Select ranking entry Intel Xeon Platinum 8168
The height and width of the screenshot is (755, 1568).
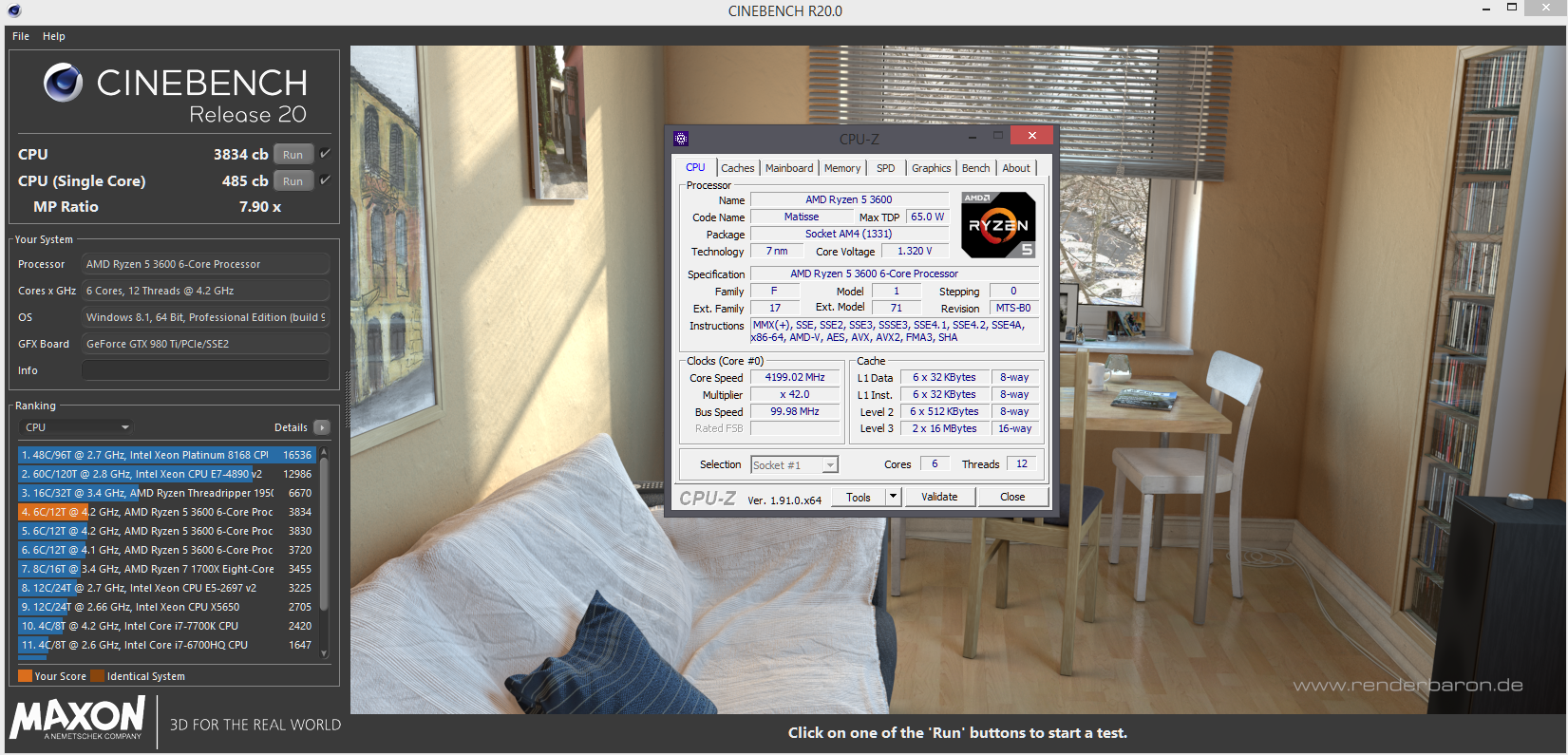(167, 455)
